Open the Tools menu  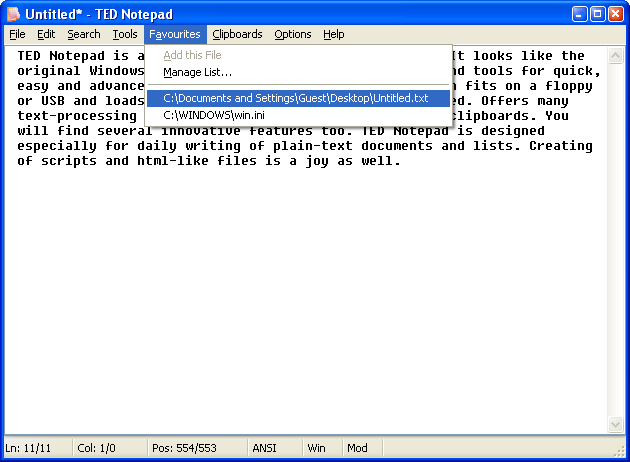coord(125,35)
